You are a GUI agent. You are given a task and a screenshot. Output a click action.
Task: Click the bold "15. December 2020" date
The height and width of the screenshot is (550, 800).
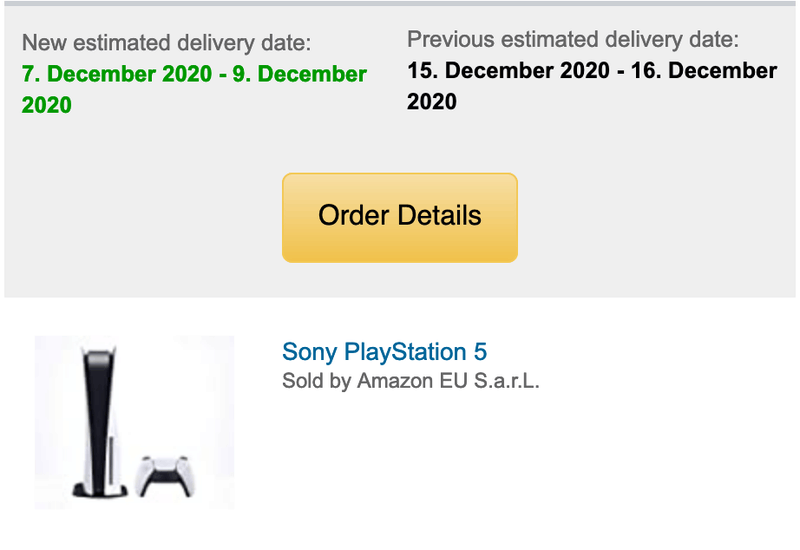[x=507, y=72]
